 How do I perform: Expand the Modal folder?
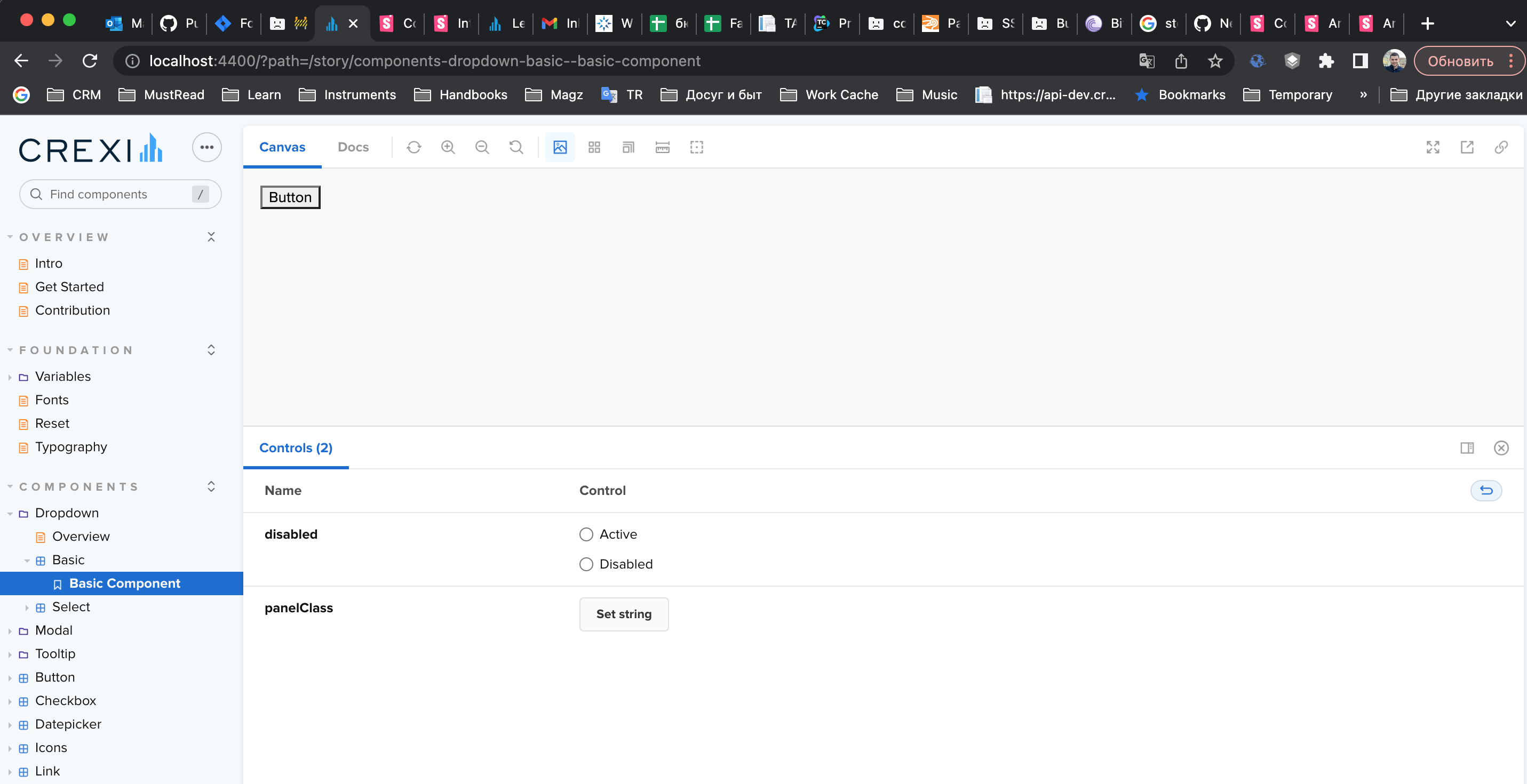(x=53, y=630)
